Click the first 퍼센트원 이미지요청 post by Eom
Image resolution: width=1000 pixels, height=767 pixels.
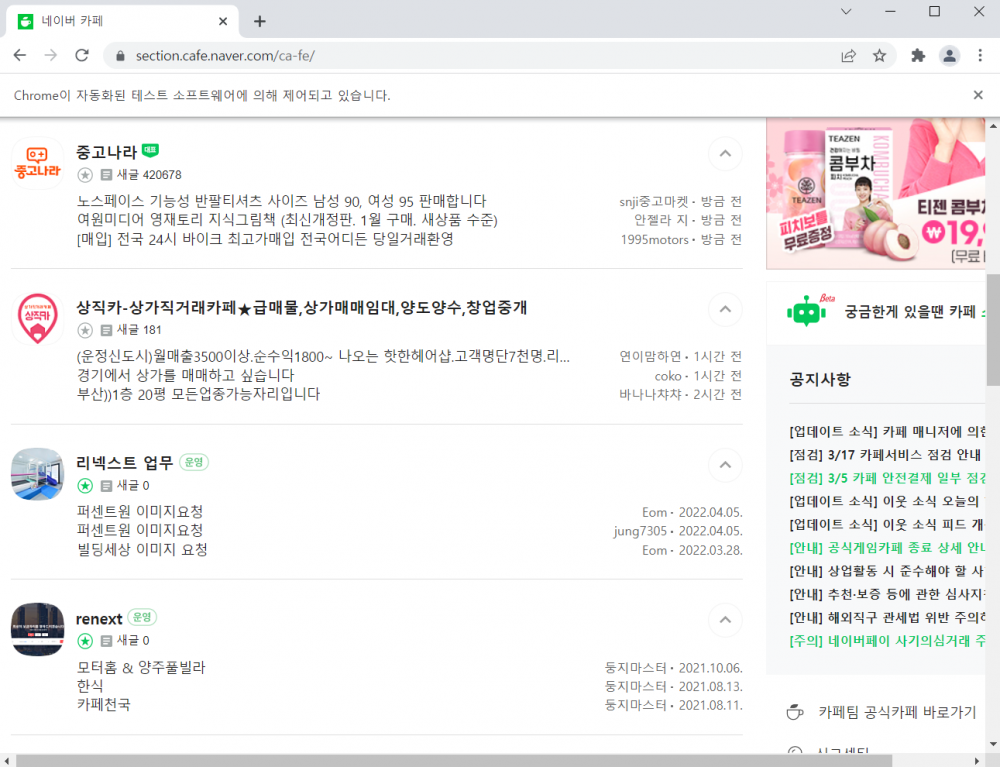click(x=140, y=512)
